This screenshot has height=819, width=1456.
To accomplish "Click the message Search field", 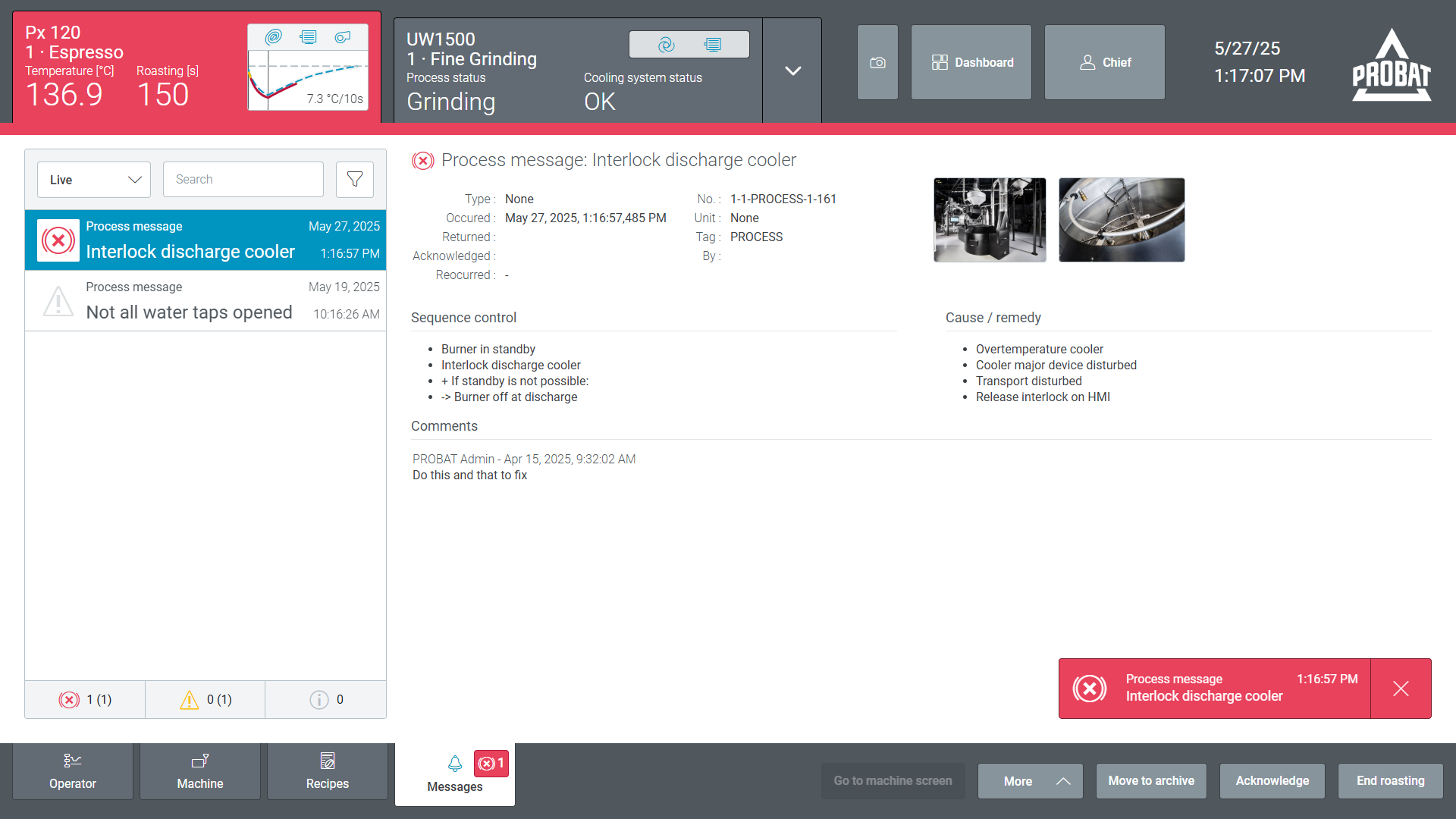I will [243, 180].
